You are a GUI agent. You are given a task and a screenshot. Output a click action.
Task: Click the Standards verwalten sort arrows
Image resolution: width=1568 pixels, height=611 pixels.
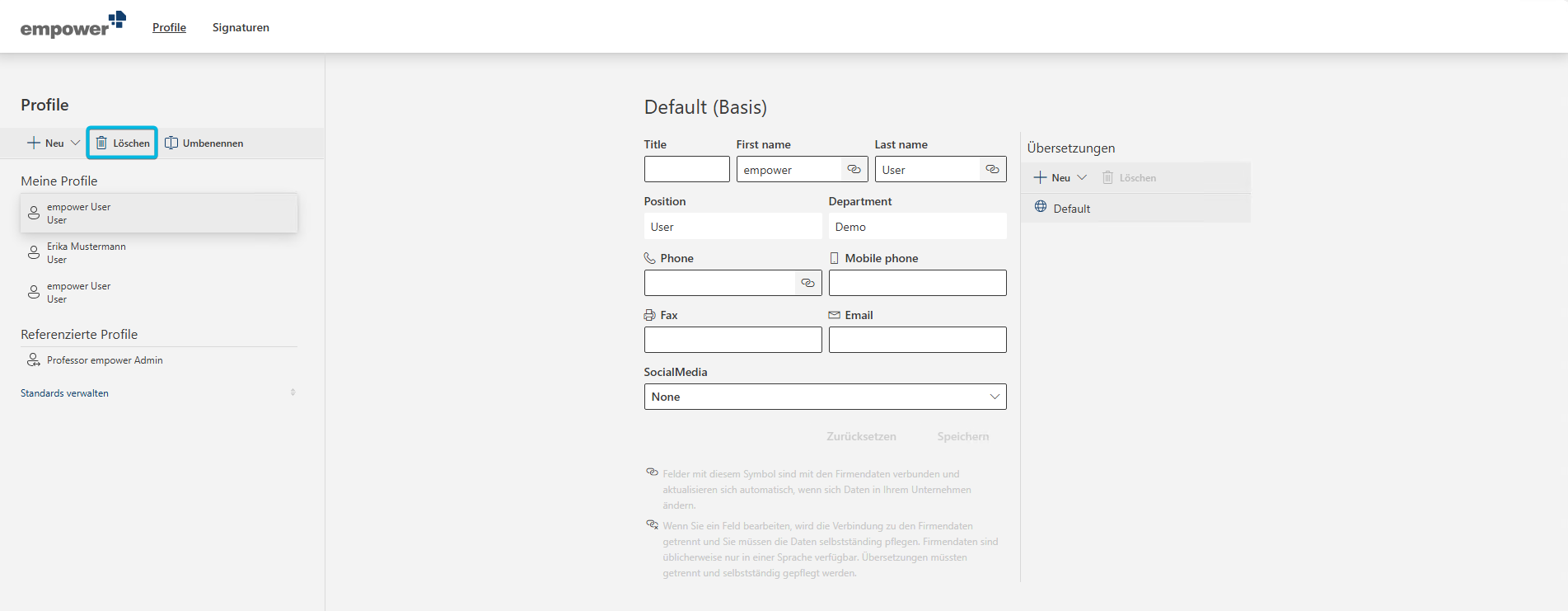click(293, 392)
